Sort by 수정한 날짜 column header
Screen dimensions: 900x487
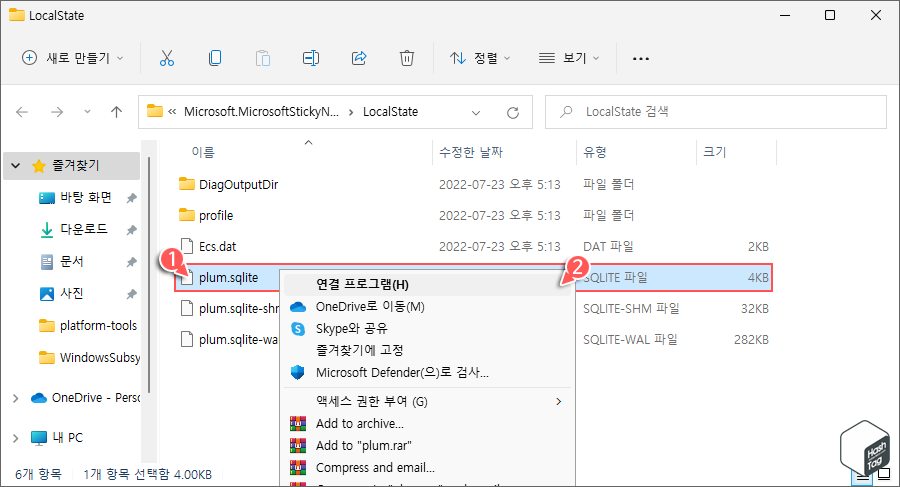[471, 152]
